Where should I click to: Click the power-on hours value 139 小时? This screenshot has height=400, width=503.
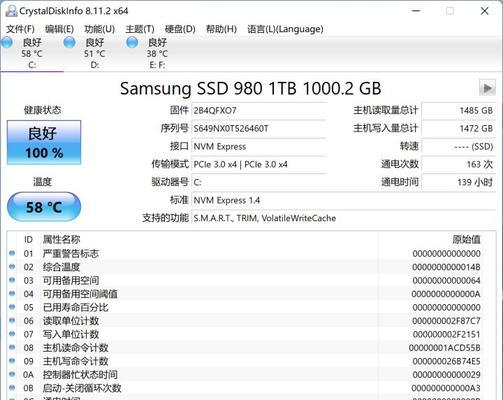pos(459,182)
